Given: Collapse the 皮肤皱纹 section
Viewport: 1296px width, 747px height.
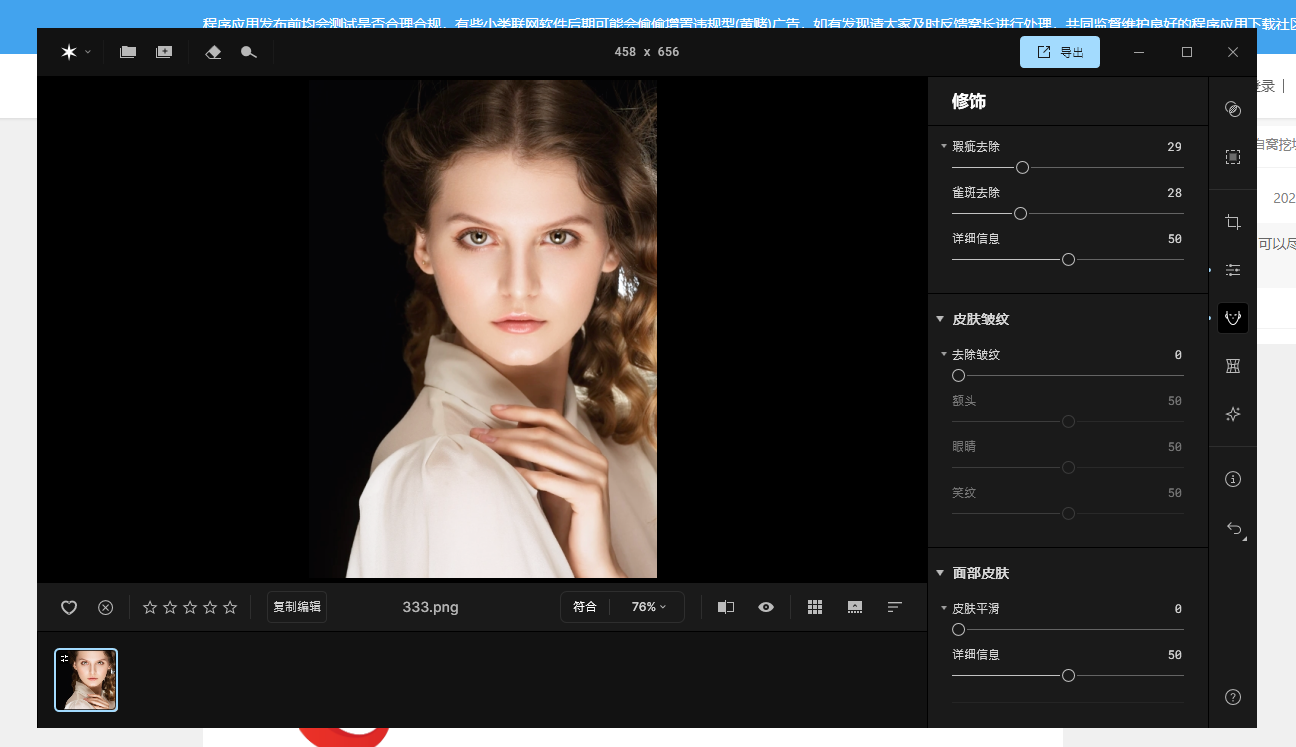Looking at the screenshot, I should point(940,319).
